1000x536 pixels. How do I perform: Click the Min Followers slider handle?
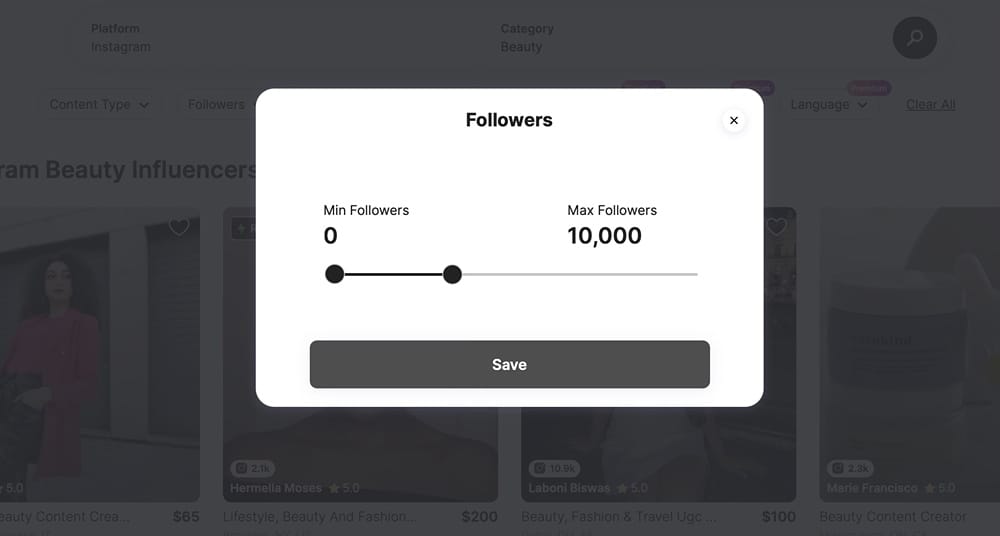pos(334,274)
